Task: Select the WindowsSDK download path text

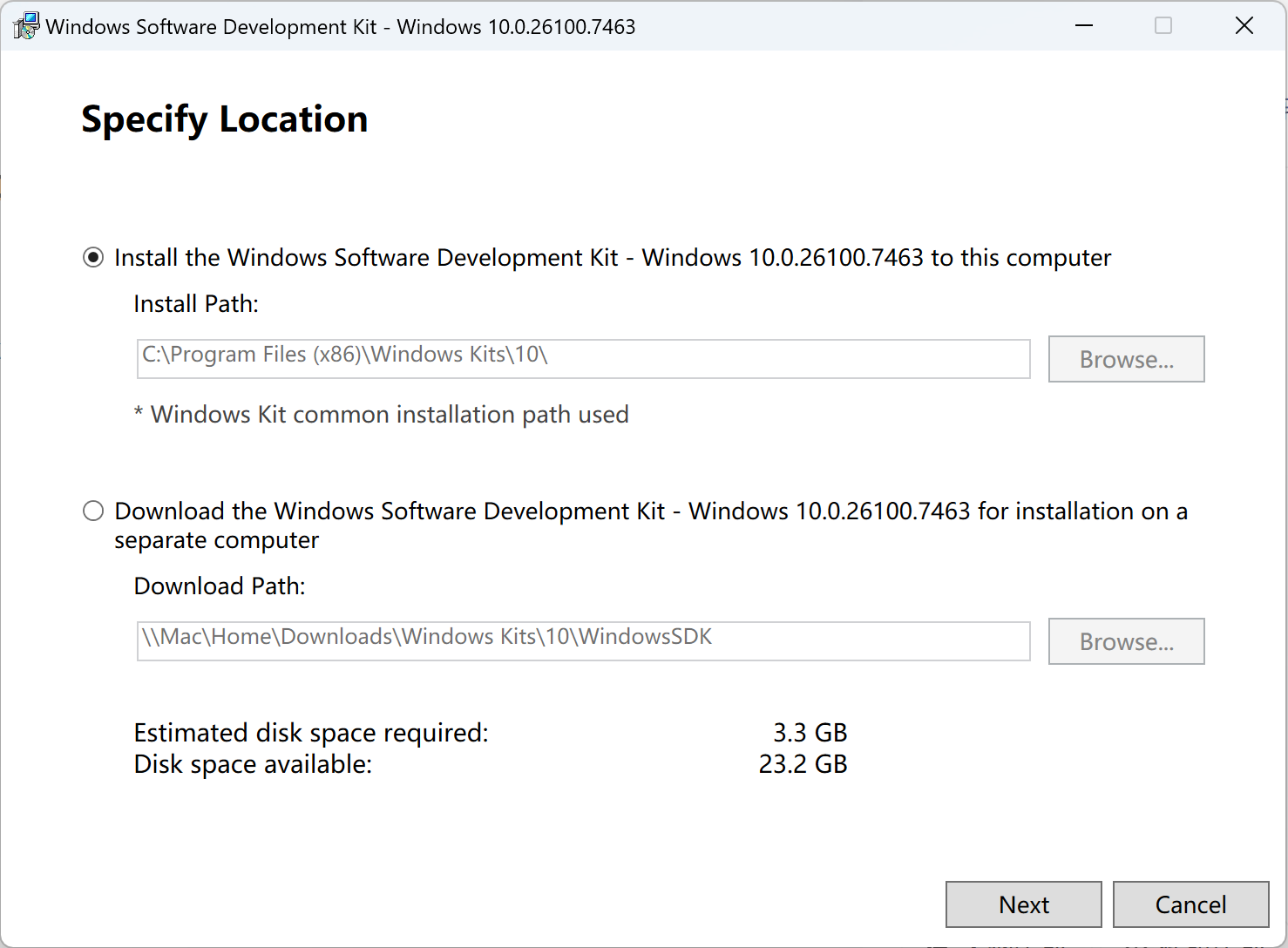Action: (x=426, y=637)
